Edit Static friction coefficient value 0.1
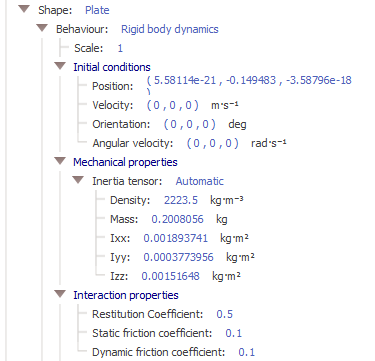Viewport: 375px width, 361px height. tap(234, 333)
